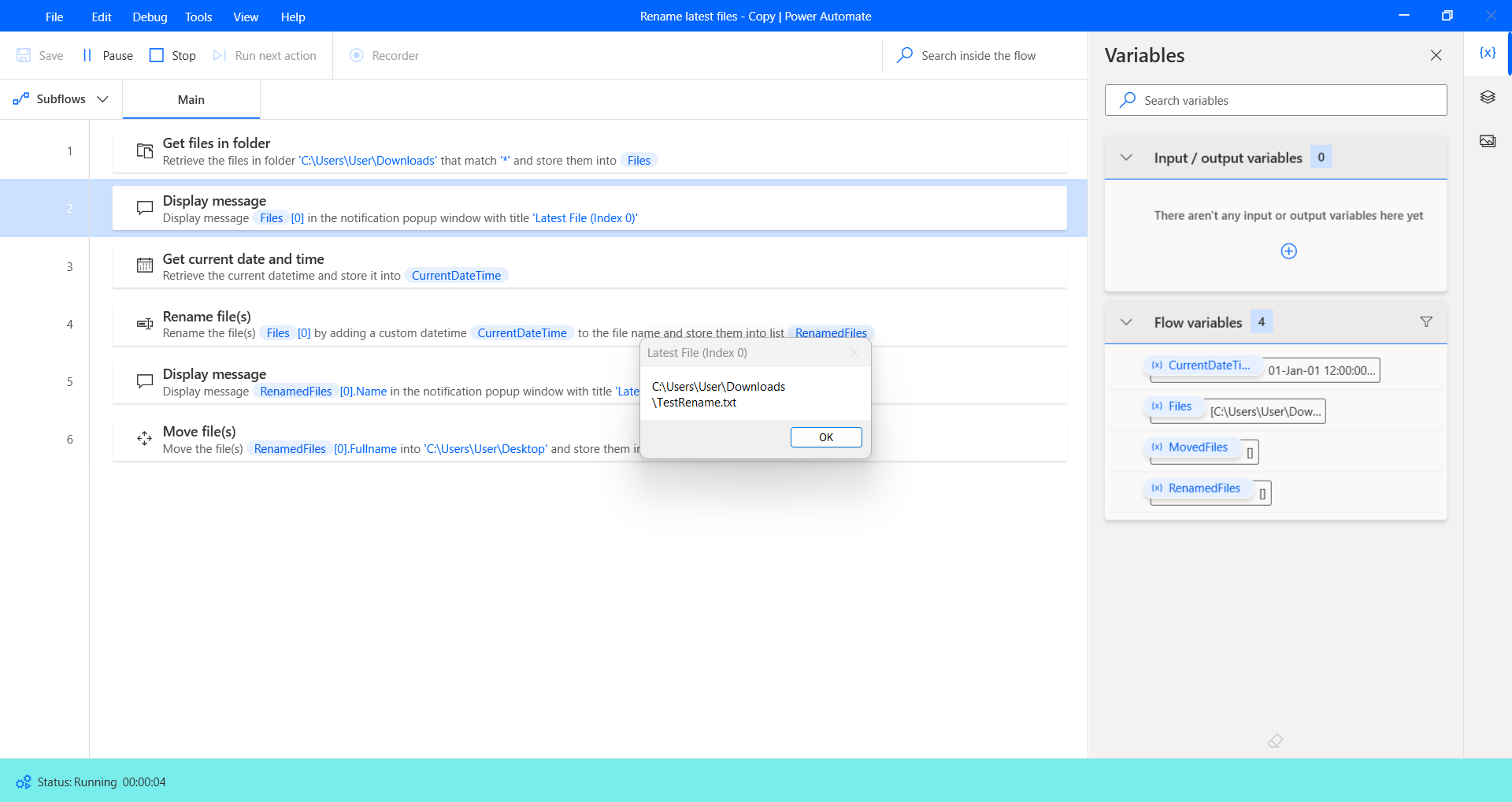Screen dimensions: 1512x802
Task: Switch to the Main tab
Action: 191,99
